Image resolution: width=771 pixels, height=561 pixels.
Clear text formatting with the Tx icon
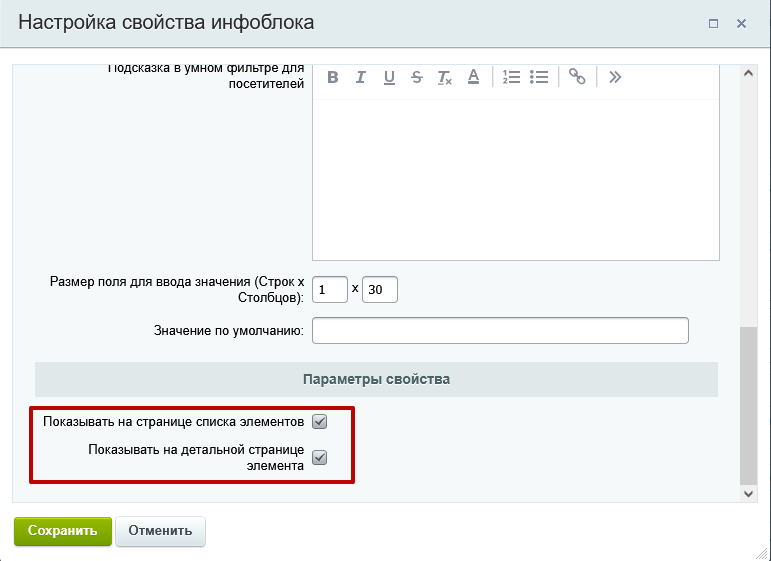tap(445, 77)
